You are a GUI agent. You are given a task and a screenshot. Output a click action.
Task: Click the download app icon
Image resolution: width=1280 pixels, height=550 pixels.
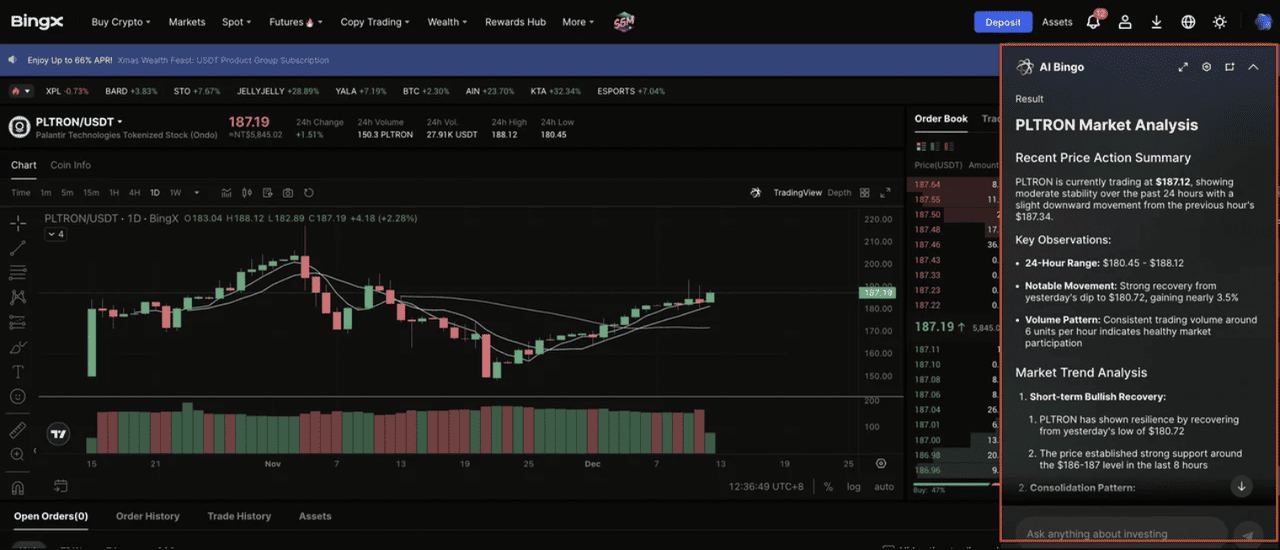pyautogui.click(x=1157, y=22)
